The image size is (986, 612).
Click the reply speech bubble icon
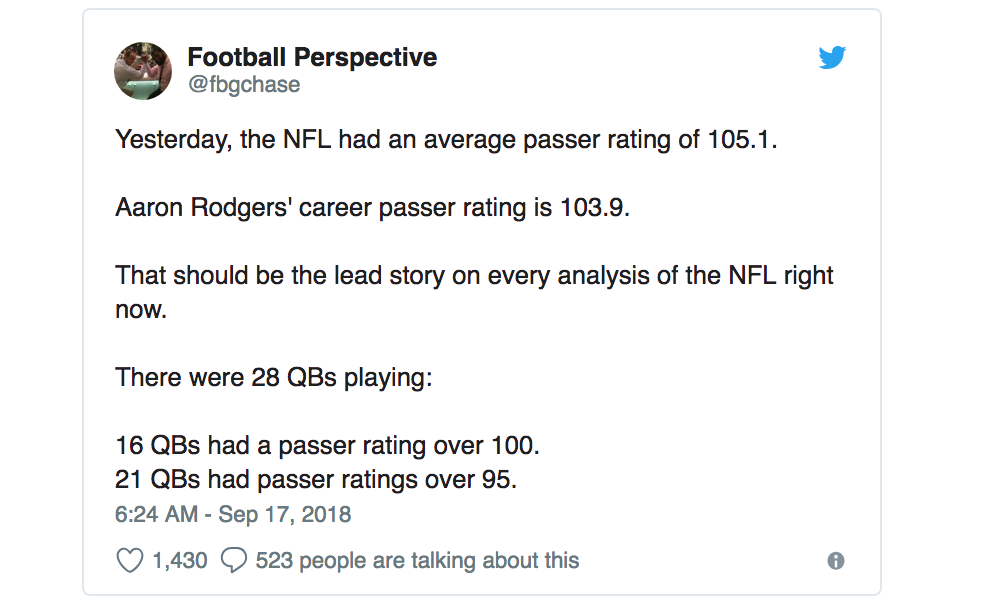click(233, 560)
